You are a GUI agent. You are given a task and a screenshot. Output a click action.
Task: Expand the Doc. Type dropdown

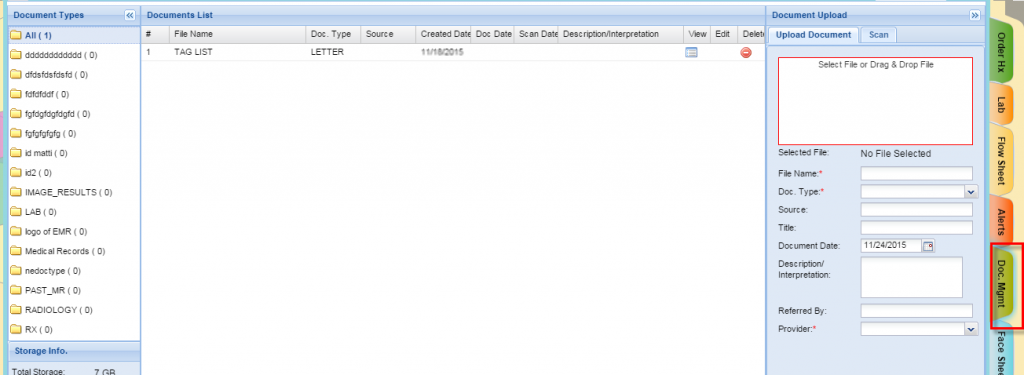click(x=972, y=191)
